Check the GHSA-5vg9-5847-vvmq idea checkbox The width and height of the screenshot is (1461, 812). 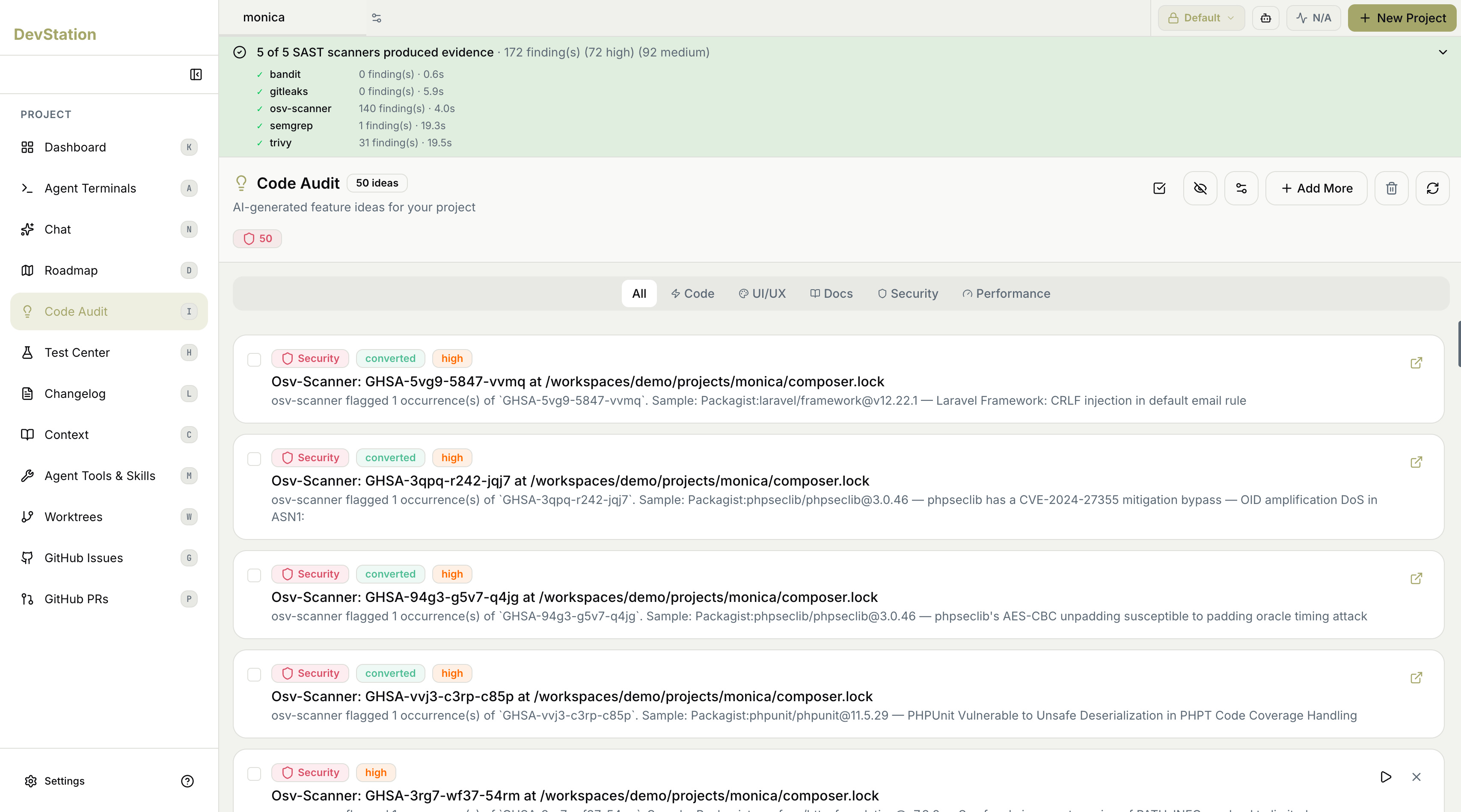(x=254, y=359)
